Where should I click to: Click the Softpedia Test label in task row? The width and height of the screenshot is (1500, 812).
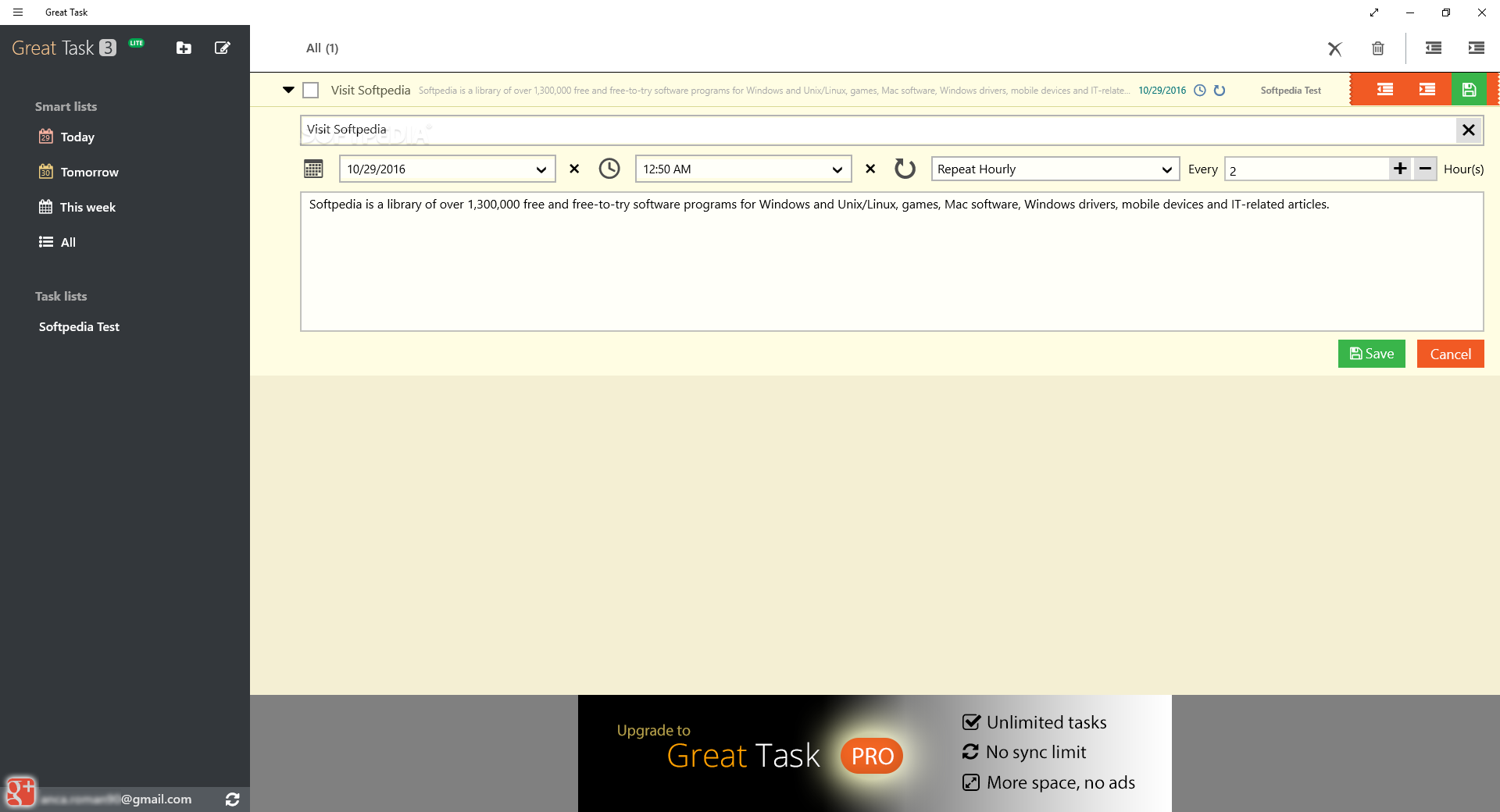point(1291,91)
